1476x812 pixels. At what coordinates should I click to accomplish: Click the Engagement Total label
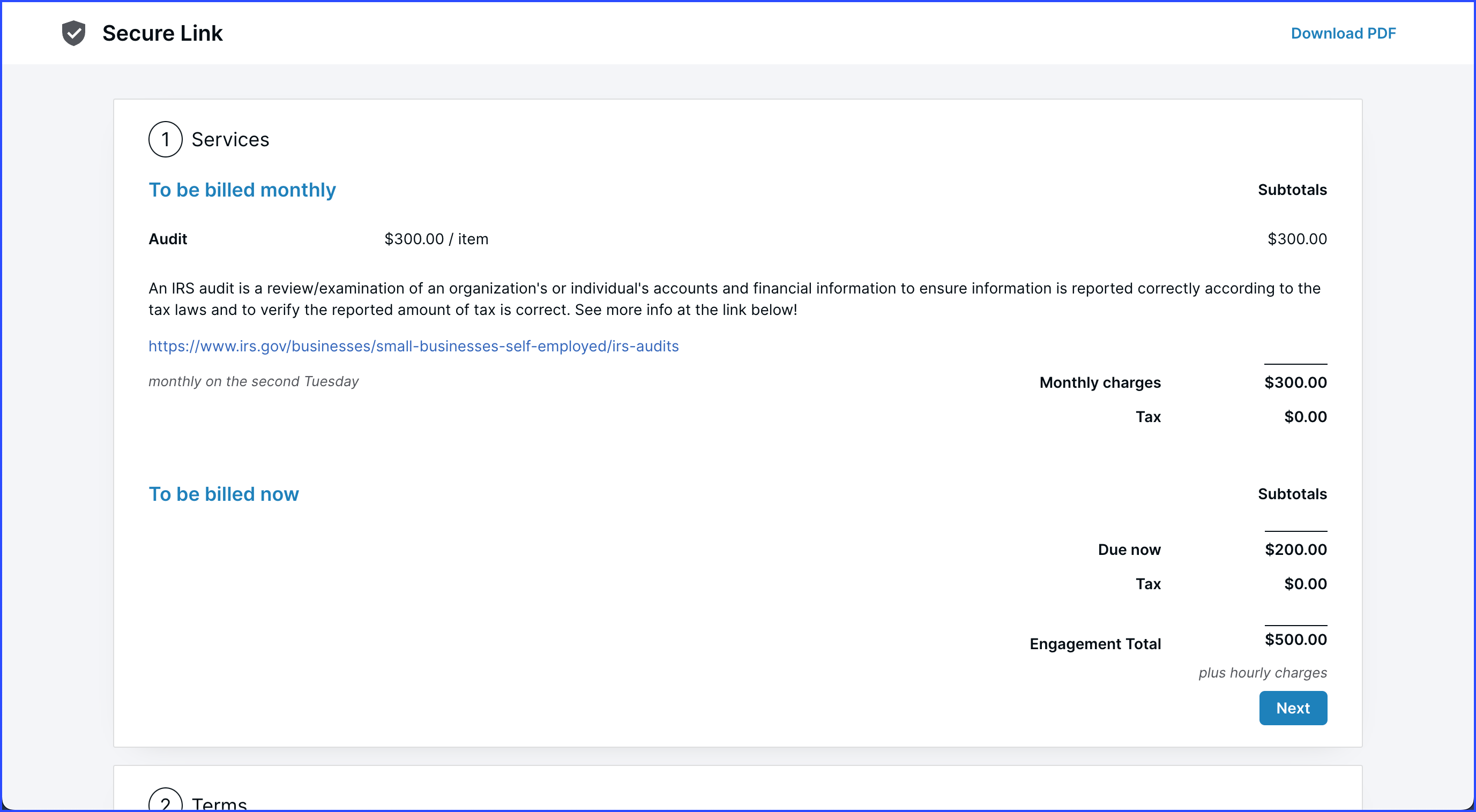[1095, 644]
